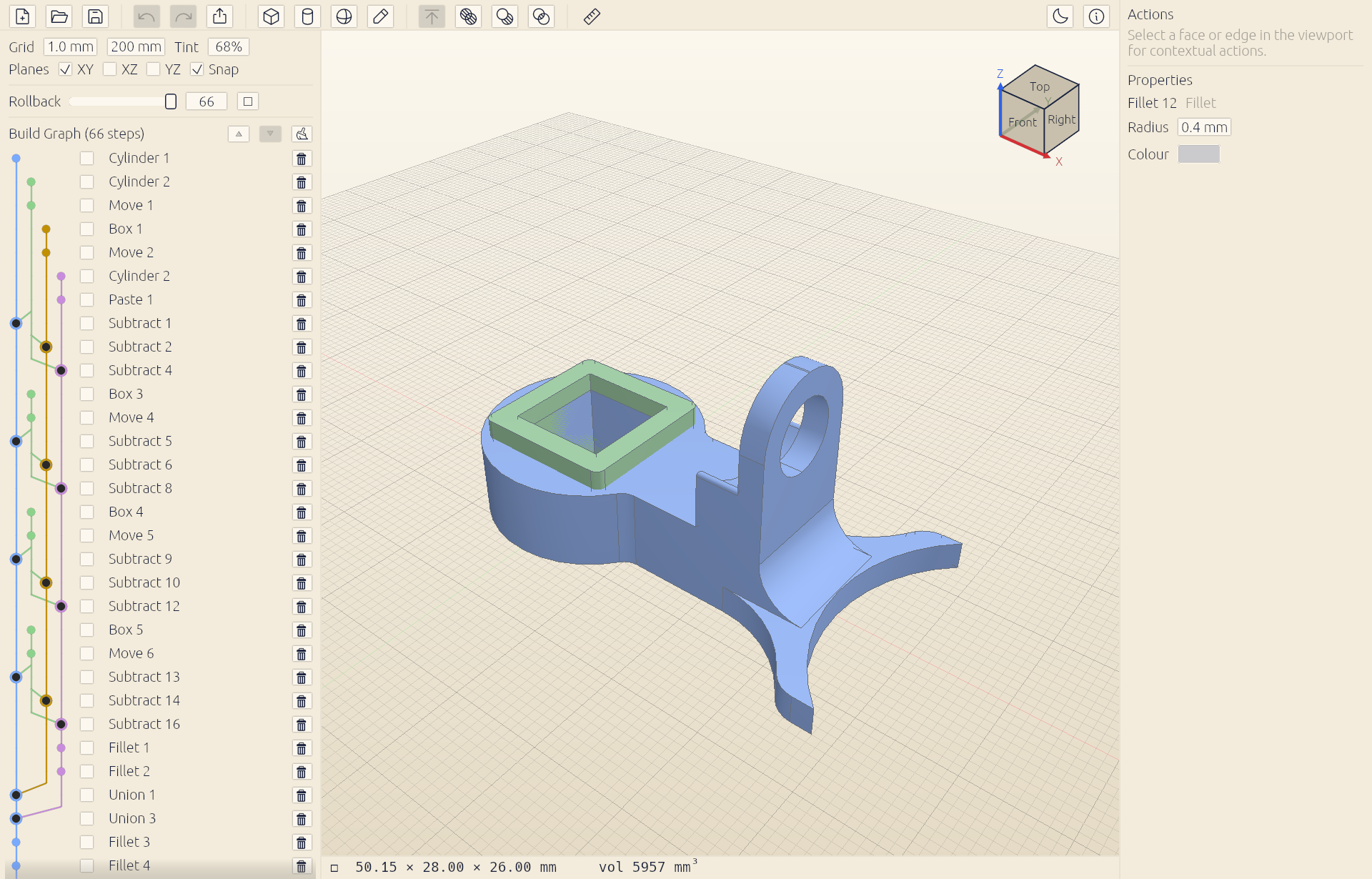
Task: Select the sketch pencil tool
Action: point(380,16)
